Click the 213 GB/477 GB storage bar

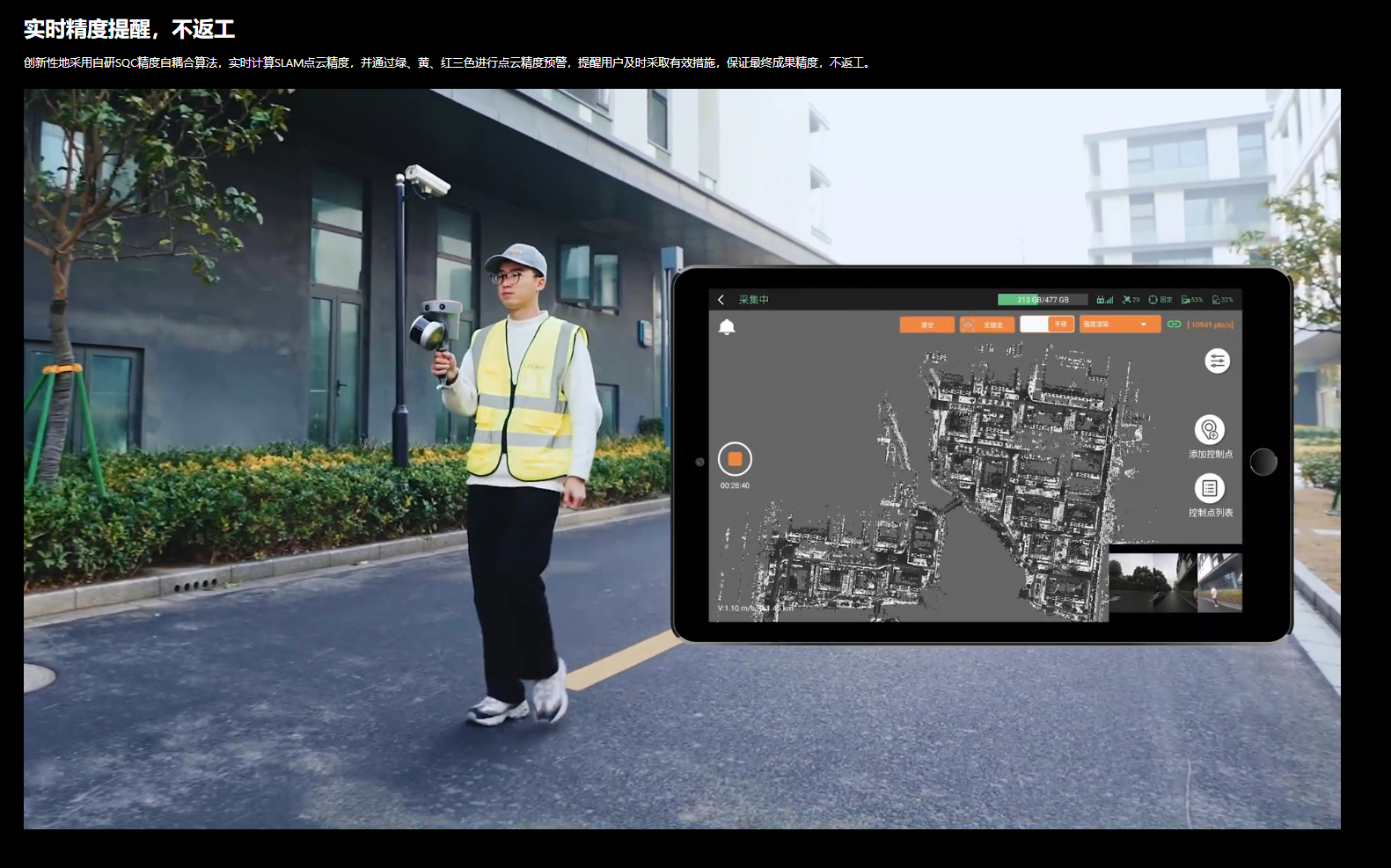click(1043, 300)
